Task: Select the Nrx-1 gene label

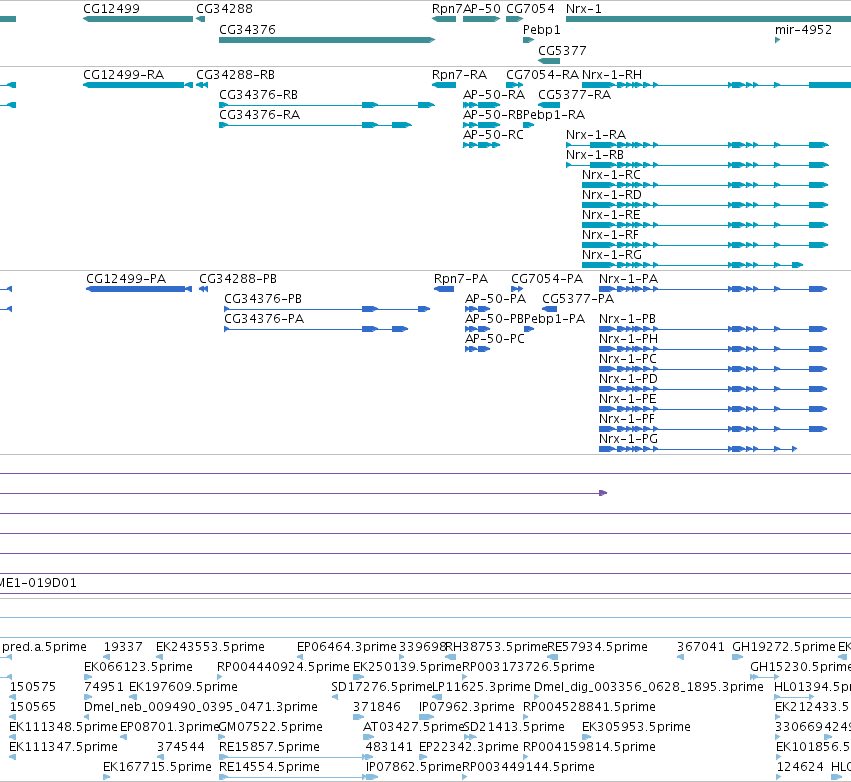Action: (x=583, y=9)
